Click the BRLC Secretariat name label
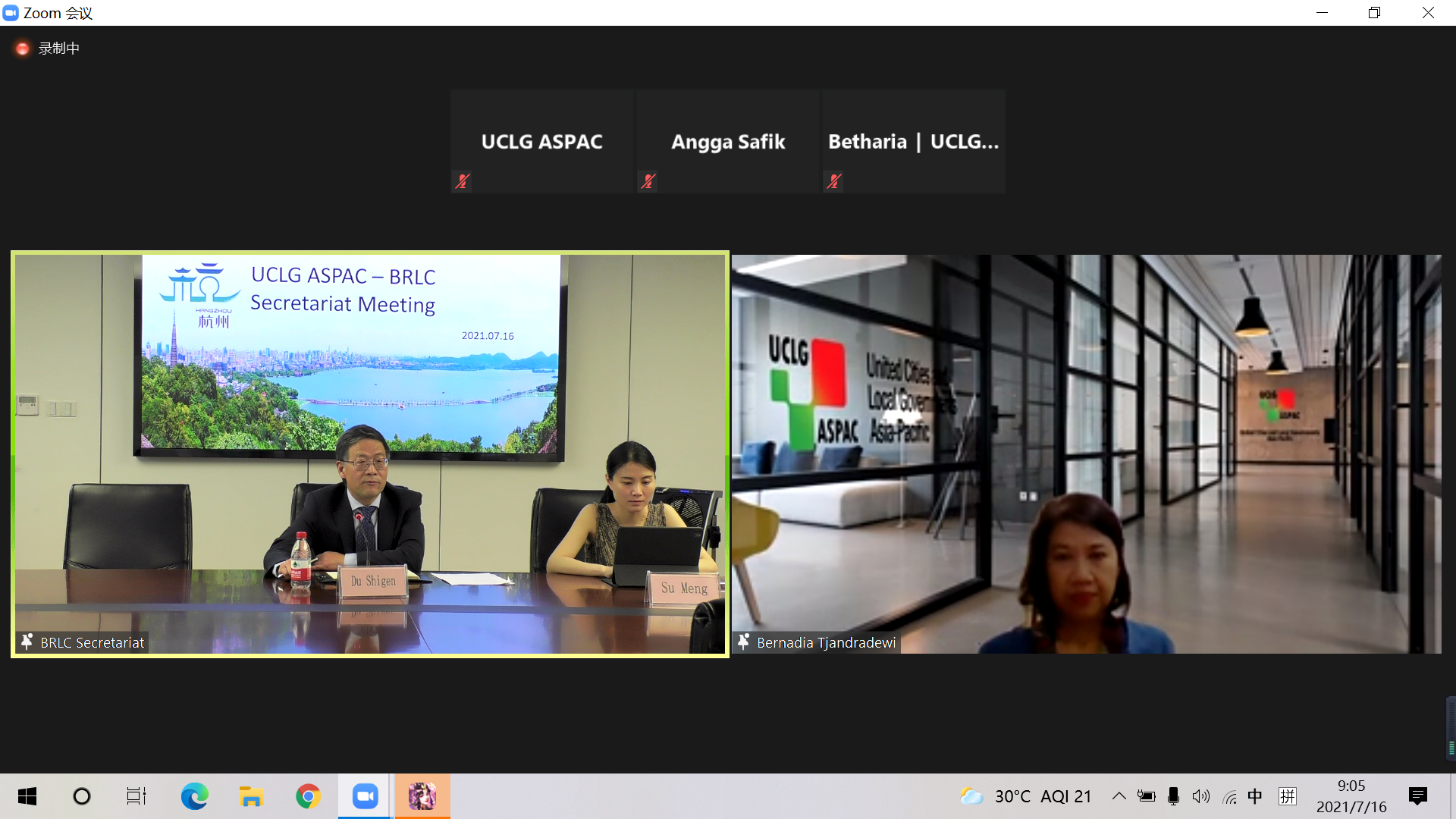The height and width of the screenshot is (819, 1456). pos(92,642)
